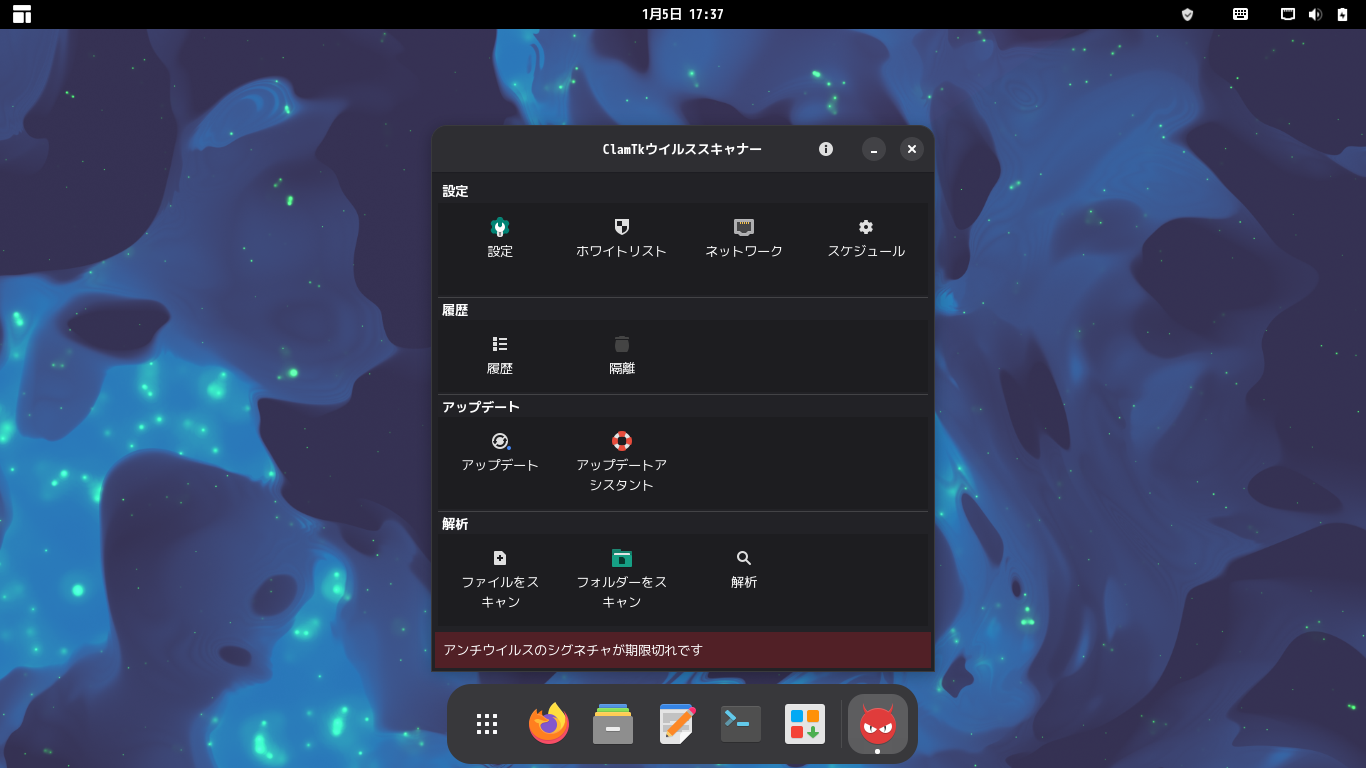Launch Firefox from the dock
Screen dimensions: 1366x768
point(549,724)
